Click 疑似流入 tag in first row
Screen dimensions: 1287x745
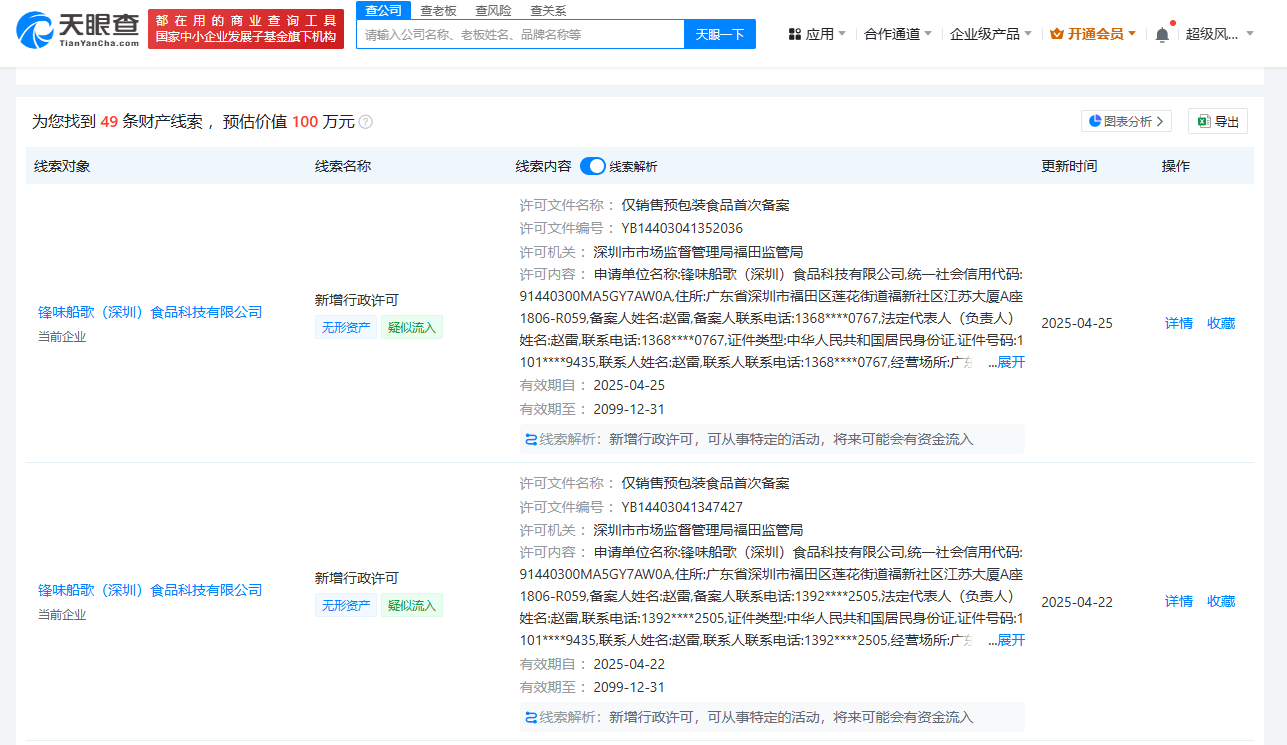pos(412,327)
